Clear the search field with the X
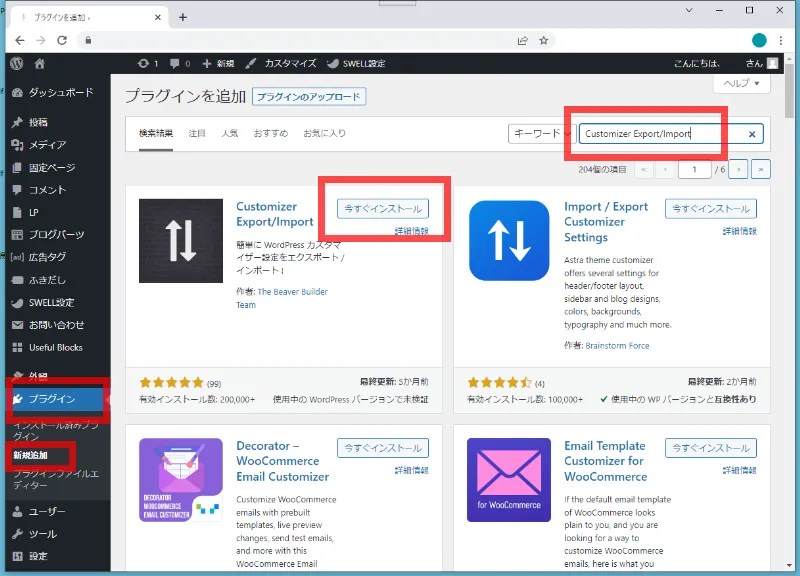 pyautogui.click(x=752, y=134)
